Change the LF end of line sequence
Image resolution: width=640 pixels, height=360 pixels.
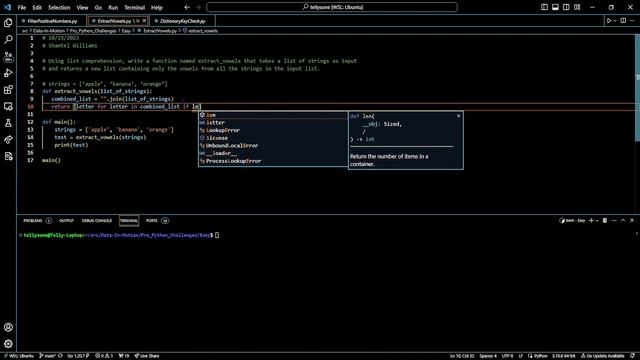pyautogui.click(x=520, y=356)
